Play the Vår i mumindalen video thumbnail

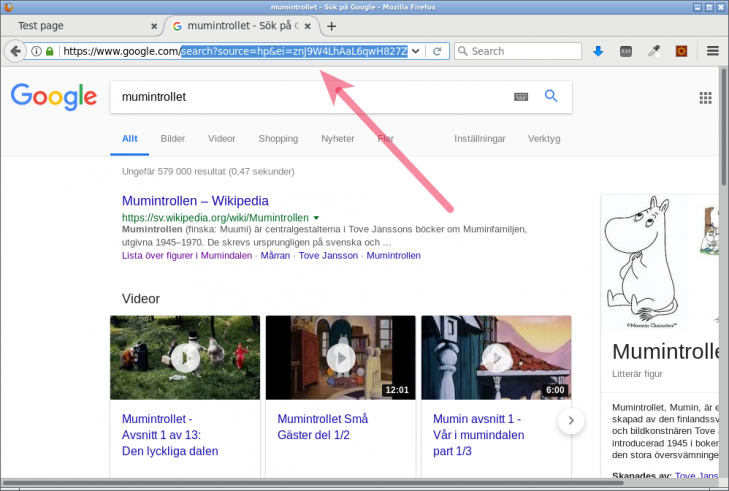[x=496, y=358]
